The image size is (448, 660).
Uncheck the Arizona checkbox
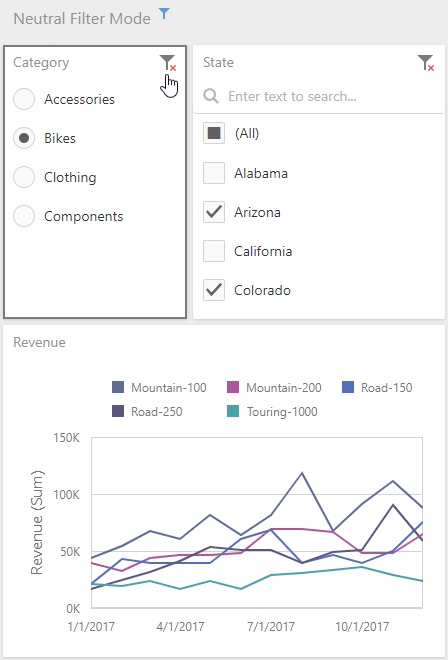(x=214, y=212)
